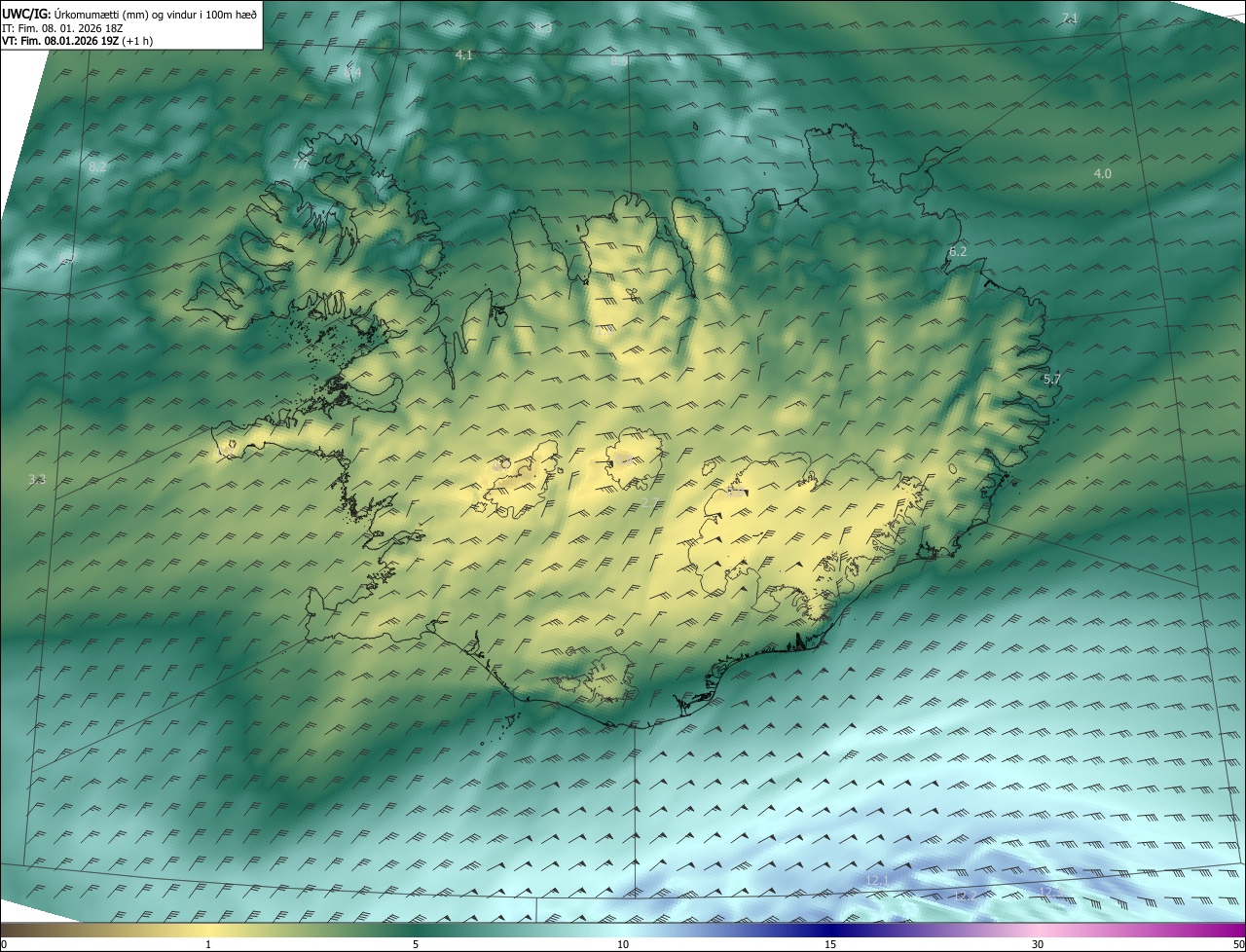Click the 12.2 value label on the map

click(966, 895)
